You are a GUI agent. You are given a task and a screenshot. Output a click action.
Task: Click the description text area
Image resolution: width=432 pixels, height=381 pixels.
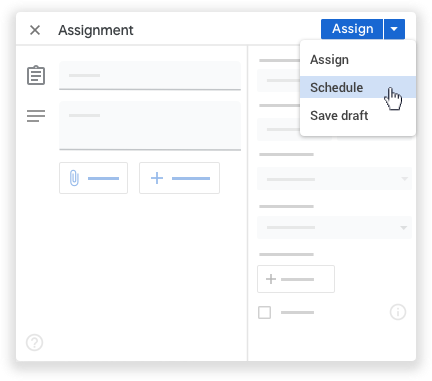point(150,126)
